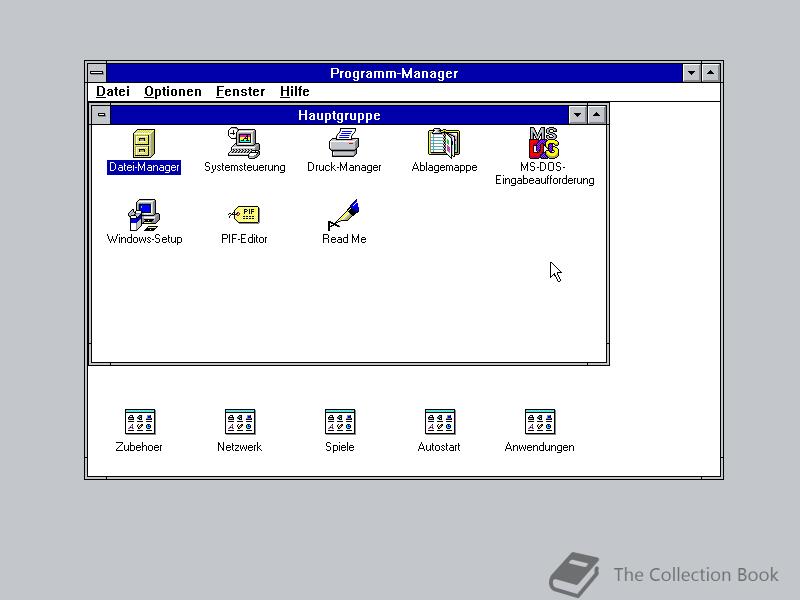This screenshot has width=800, height=600.
Task: Select the Zubehoer program group icon
Action: point(140,422)
